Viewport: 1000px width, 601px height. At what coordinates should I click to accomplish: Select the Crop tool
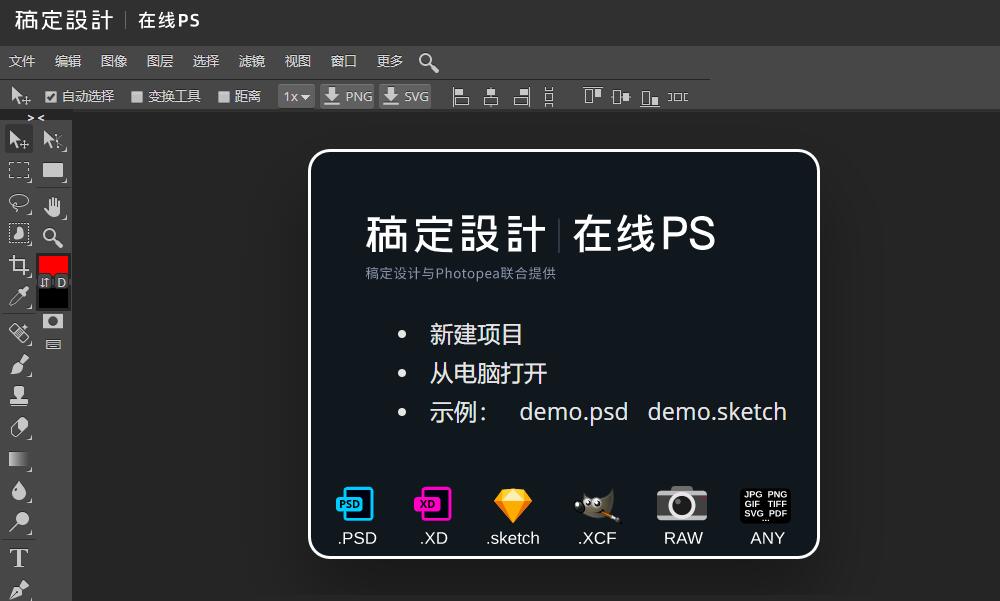point(18,265)
